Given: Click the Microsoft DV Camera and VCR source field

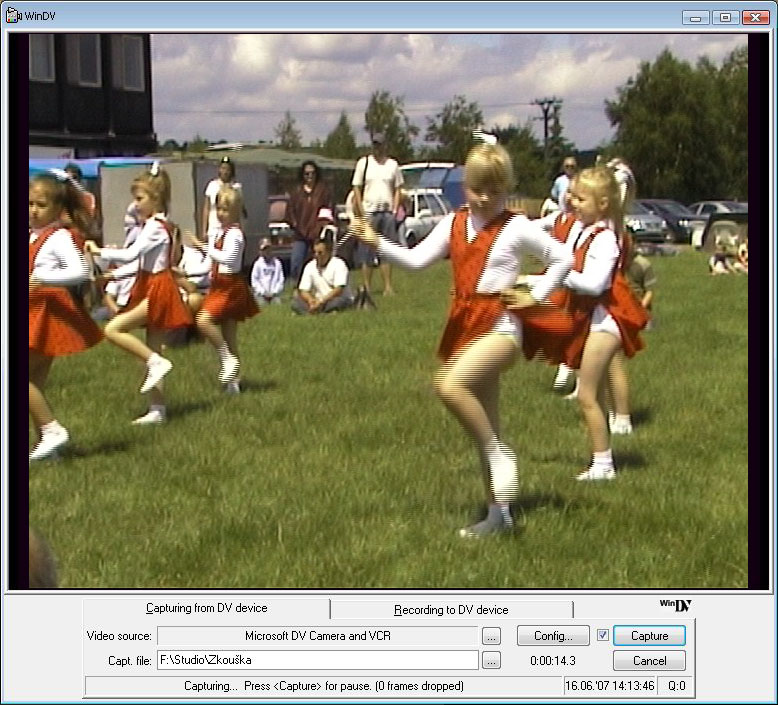Looking at the screenshot, I should 318,636.
